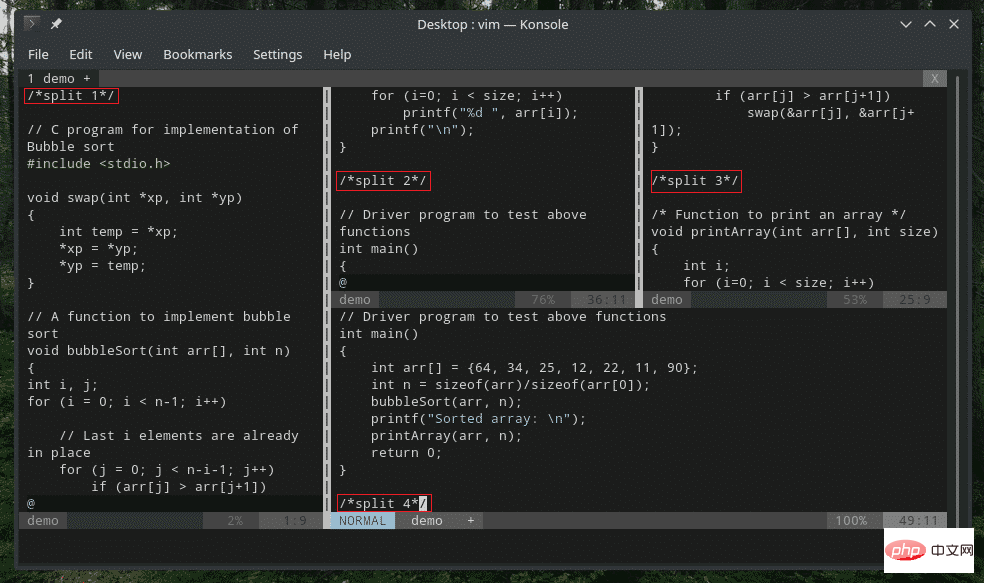This screenshot has width=984, height=583.
Task: Click the NORMAL mode indicator in status line
Action: [x=362, y=521]
